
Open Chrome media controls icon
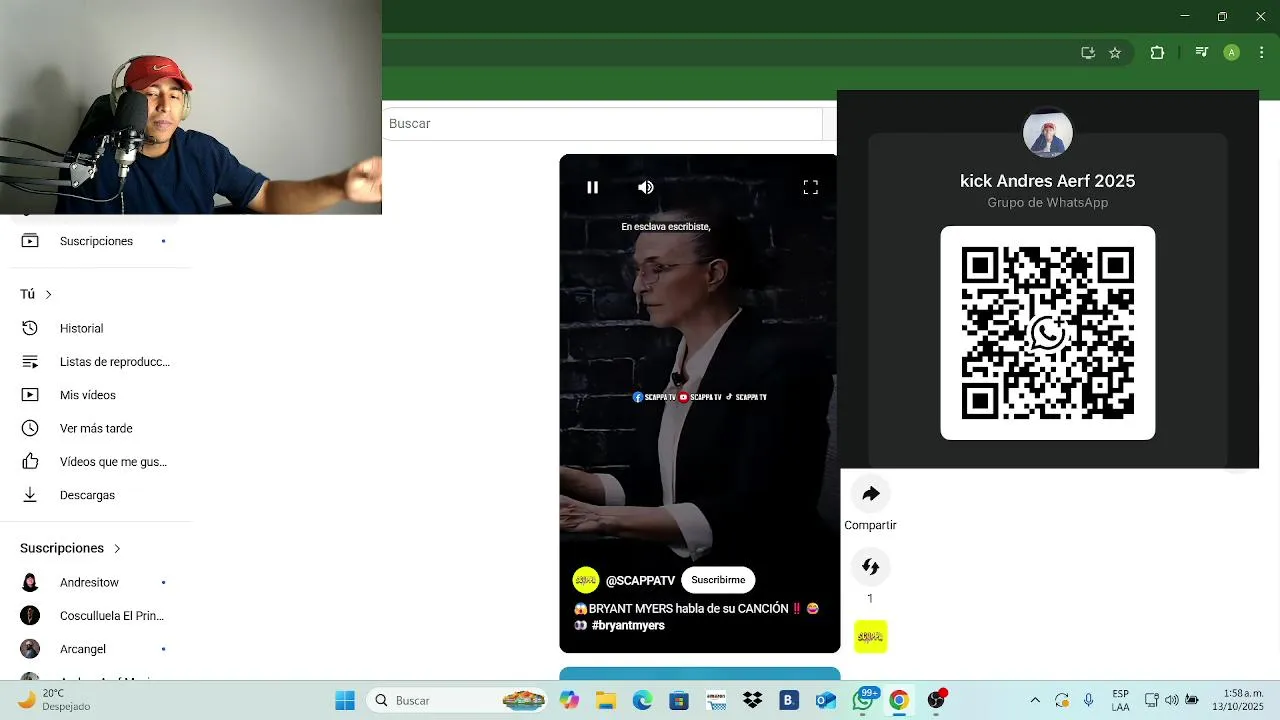(x=1202, y=53)
